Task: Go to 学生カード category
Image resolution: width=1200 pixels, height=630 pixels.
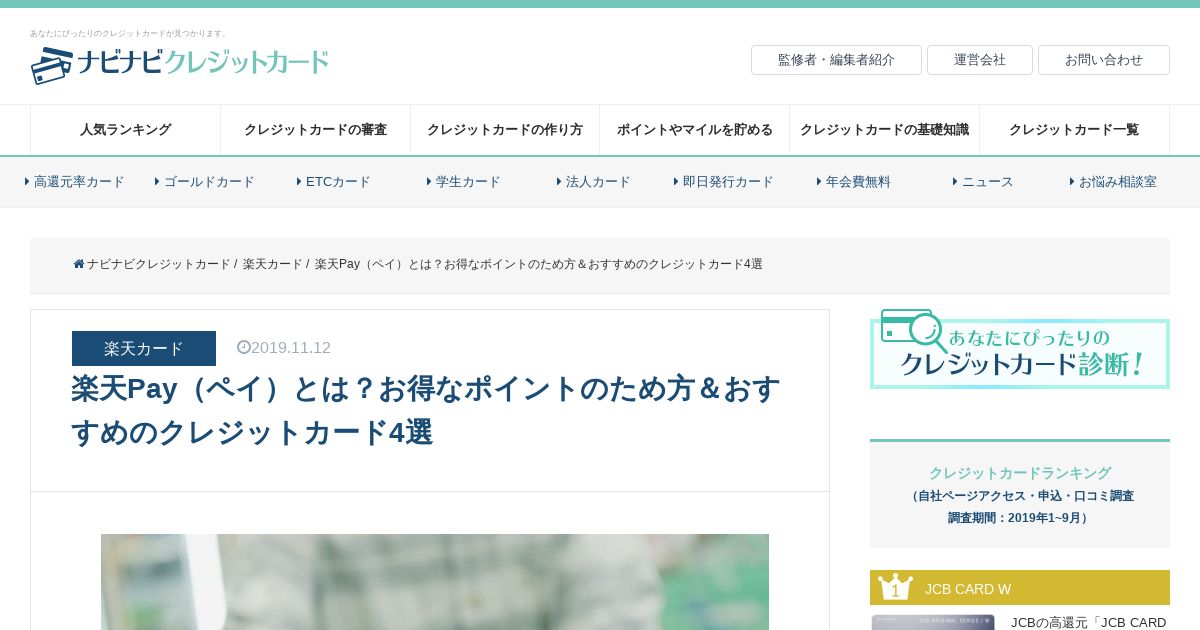Action: [464, 182]
